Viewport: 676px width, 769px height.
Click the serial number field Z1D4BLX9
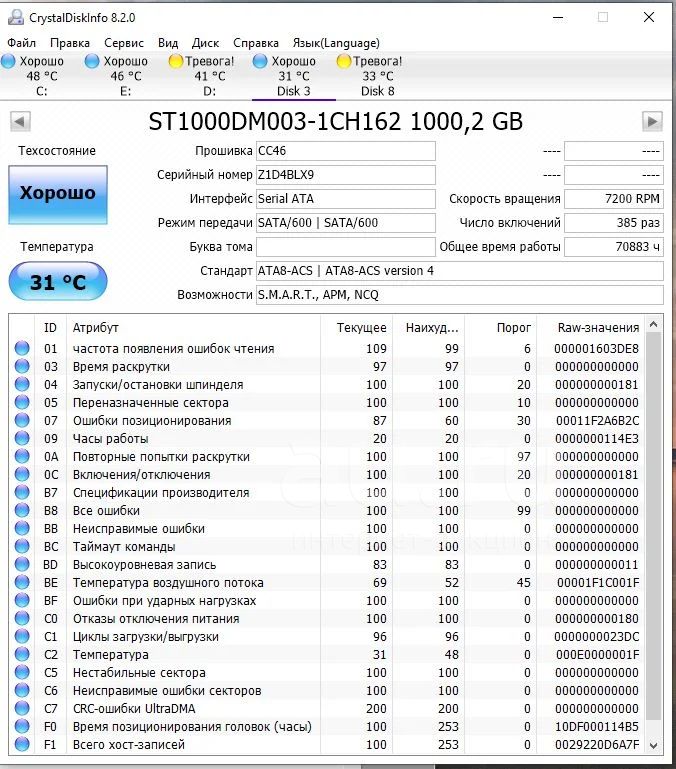[x=345, y=175]
